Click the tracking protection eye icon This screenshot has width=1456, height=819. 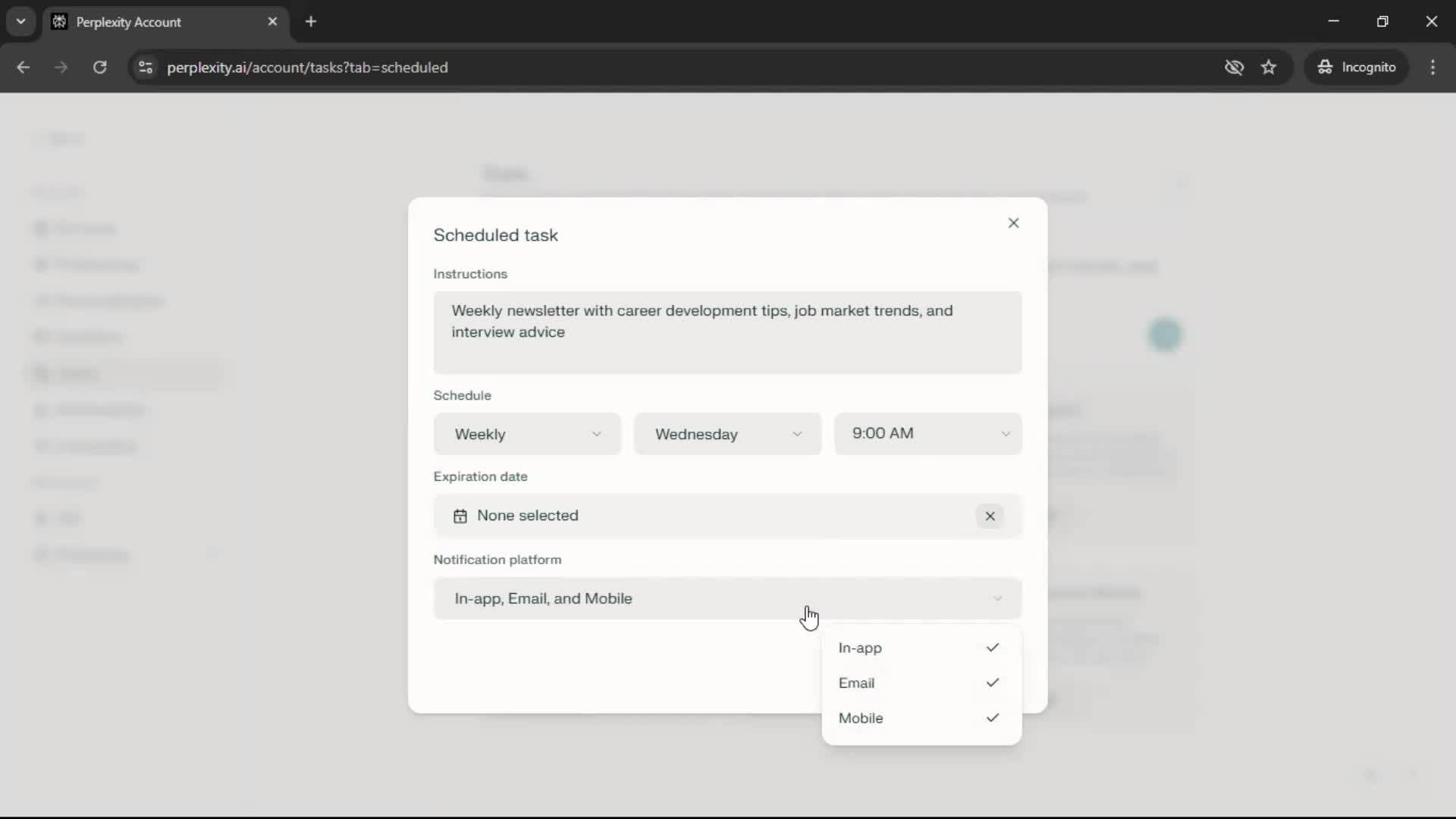click(1234, 67)
